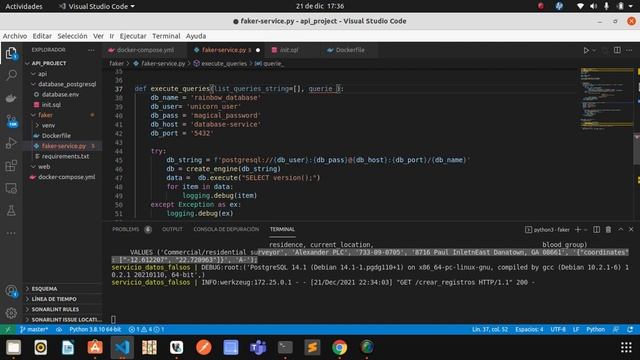Open the Docker view icon

(x=11, y=98)
